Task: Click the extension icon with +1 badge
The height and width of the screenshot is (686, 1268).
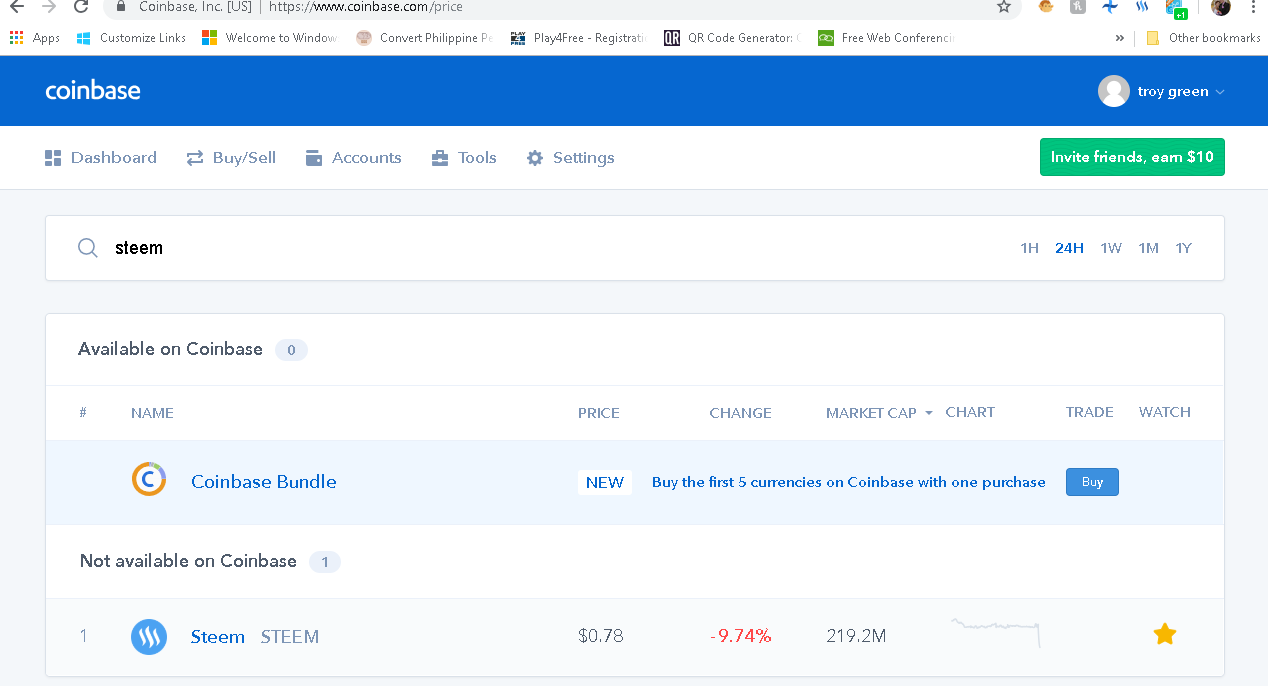Action: point(1176,9)
